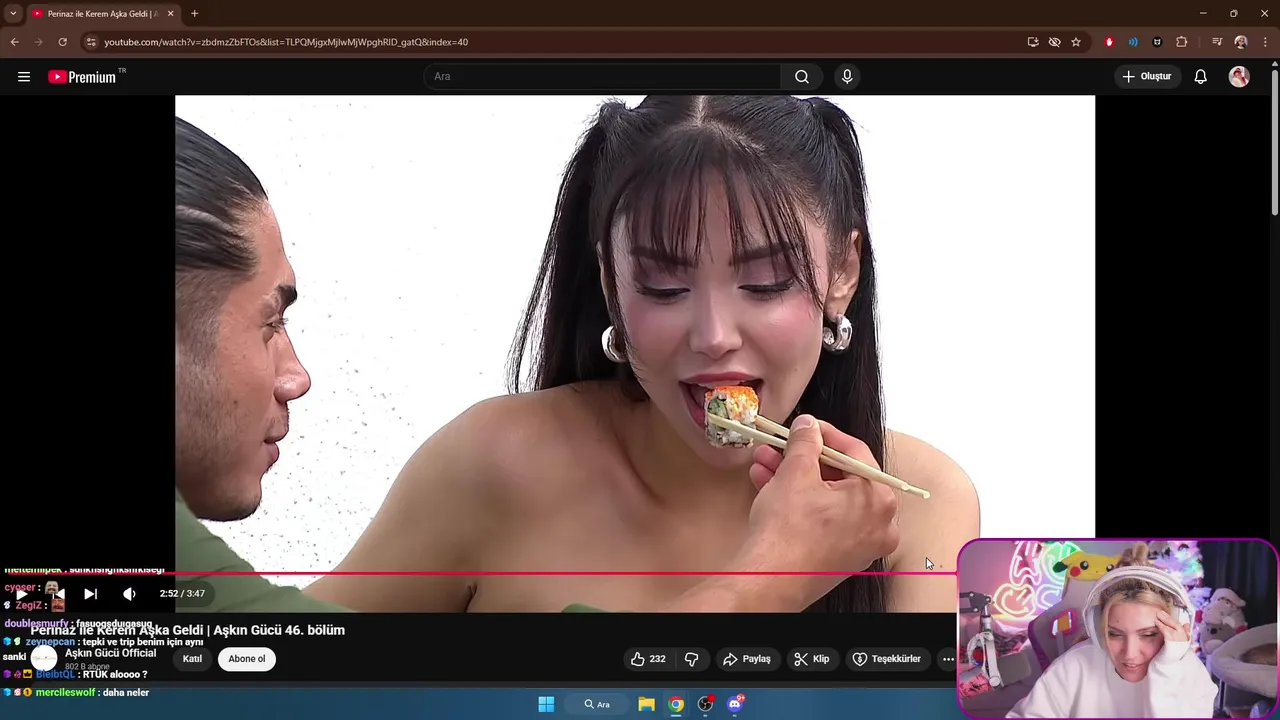Open the Chrome three-dot menu
The height and width of the screenshot is (720, 1280).
click(1265, 42)
